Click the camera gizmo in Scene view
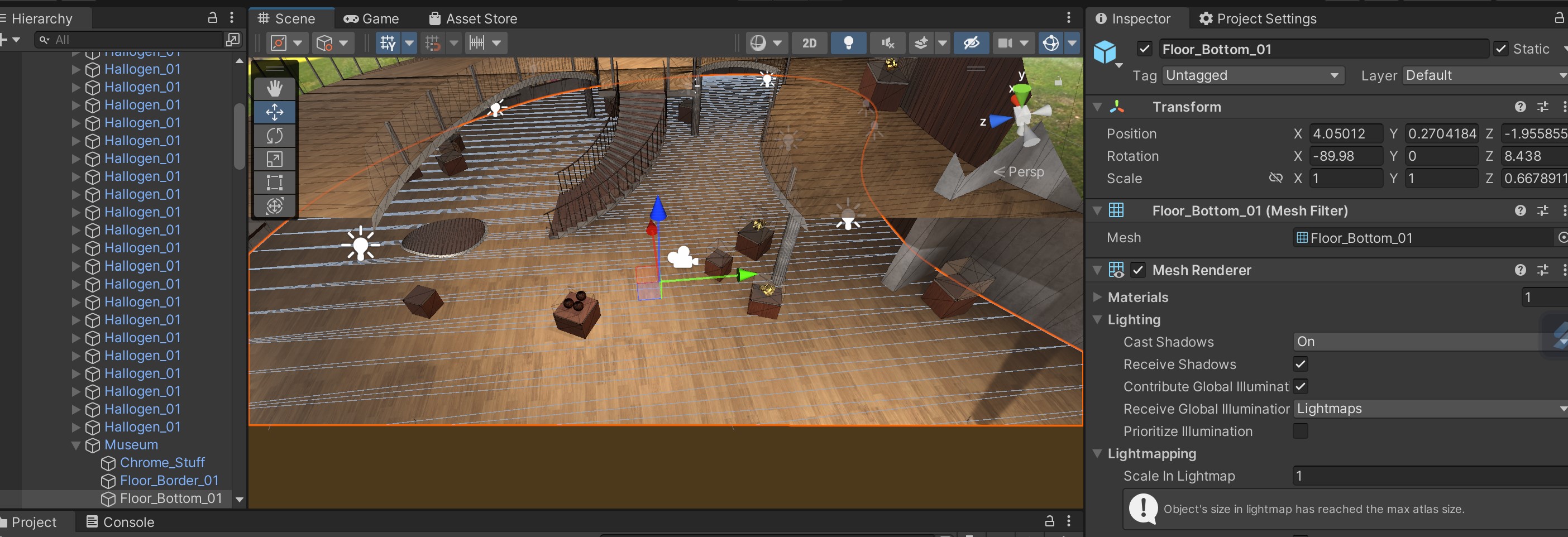Image resolution: width=1568 pixels, height=537 pixels. point(682,258)
